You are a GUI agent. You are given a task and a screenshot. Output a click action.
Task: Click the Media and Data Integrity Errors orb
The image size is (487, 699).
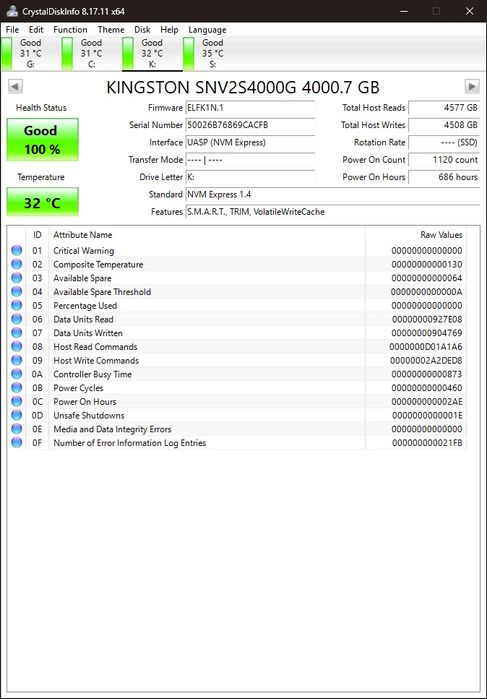point(17,429)
